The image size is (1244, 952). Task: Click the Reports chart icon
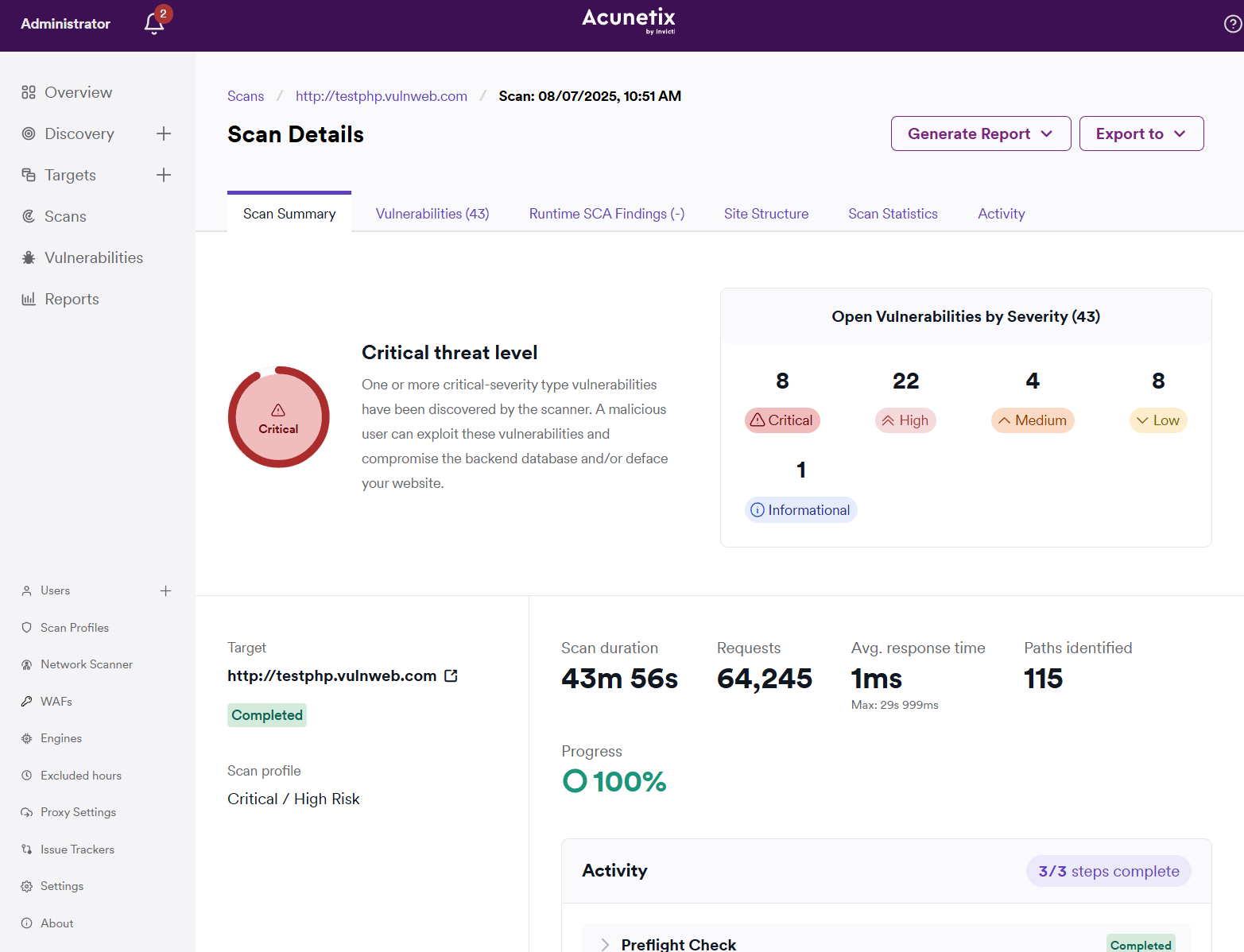(29, 299)
